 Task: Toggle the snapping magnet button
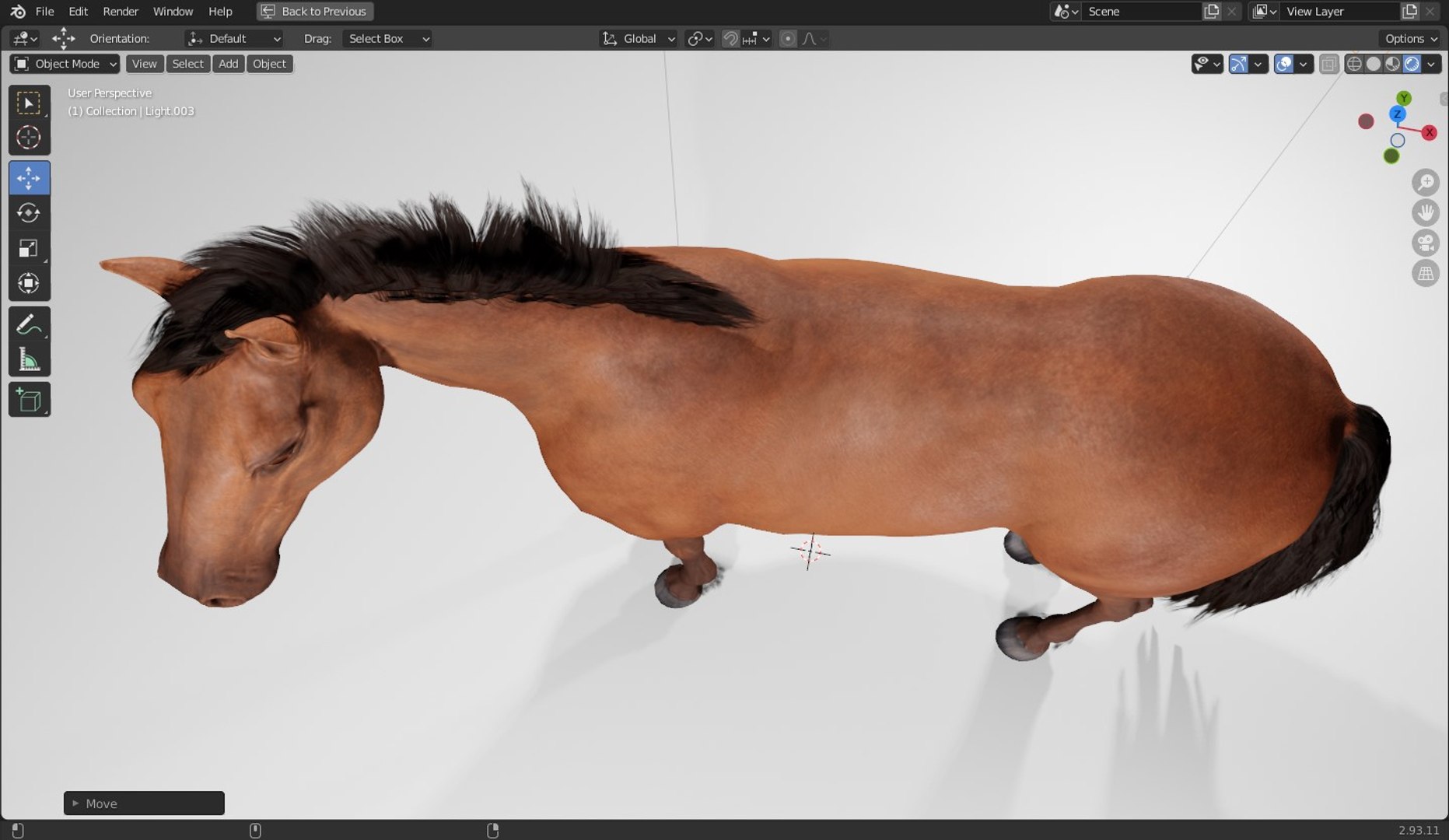[x=730, y=39]
